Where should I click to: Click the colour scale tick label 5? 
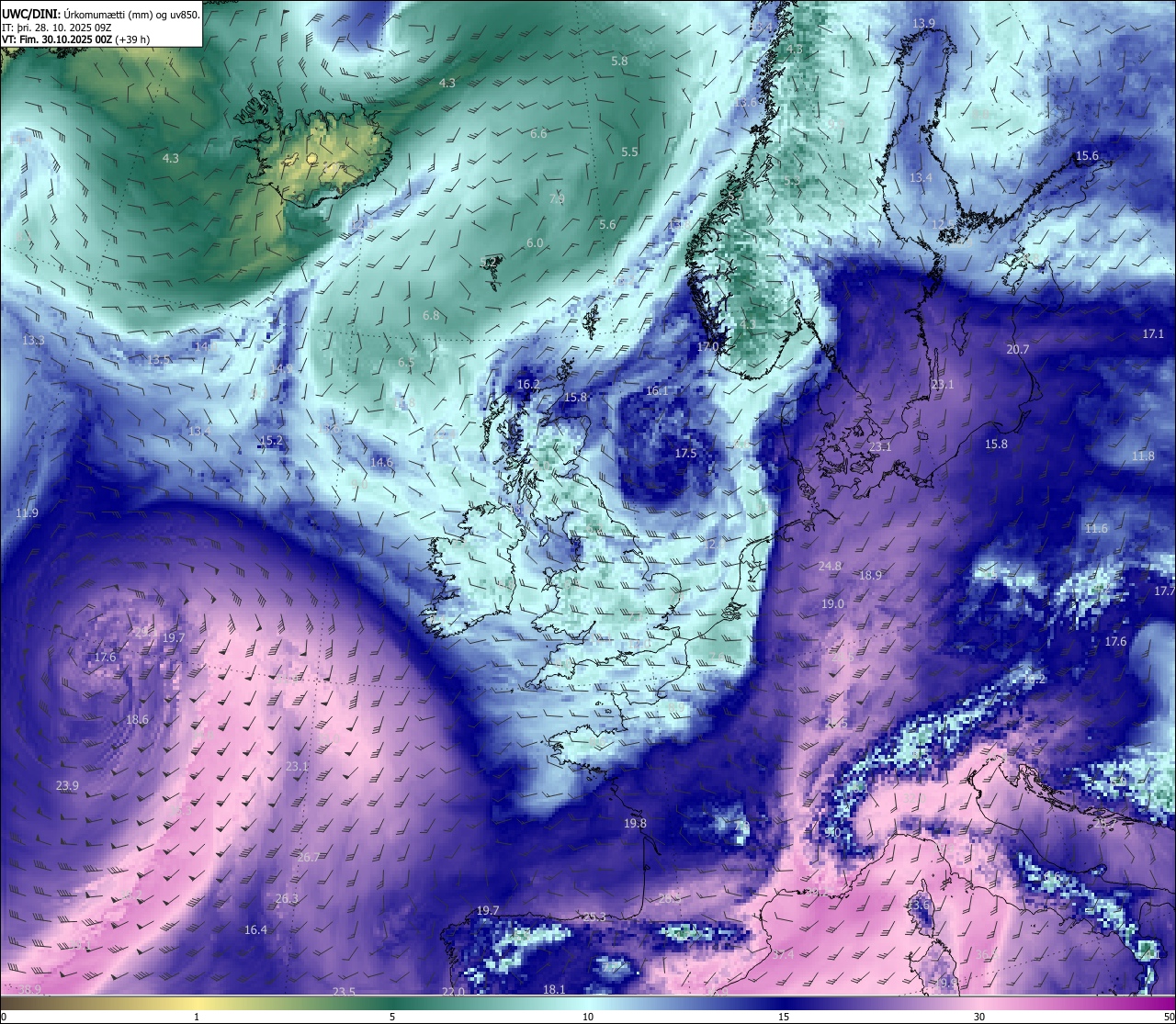pos(392,1017)
